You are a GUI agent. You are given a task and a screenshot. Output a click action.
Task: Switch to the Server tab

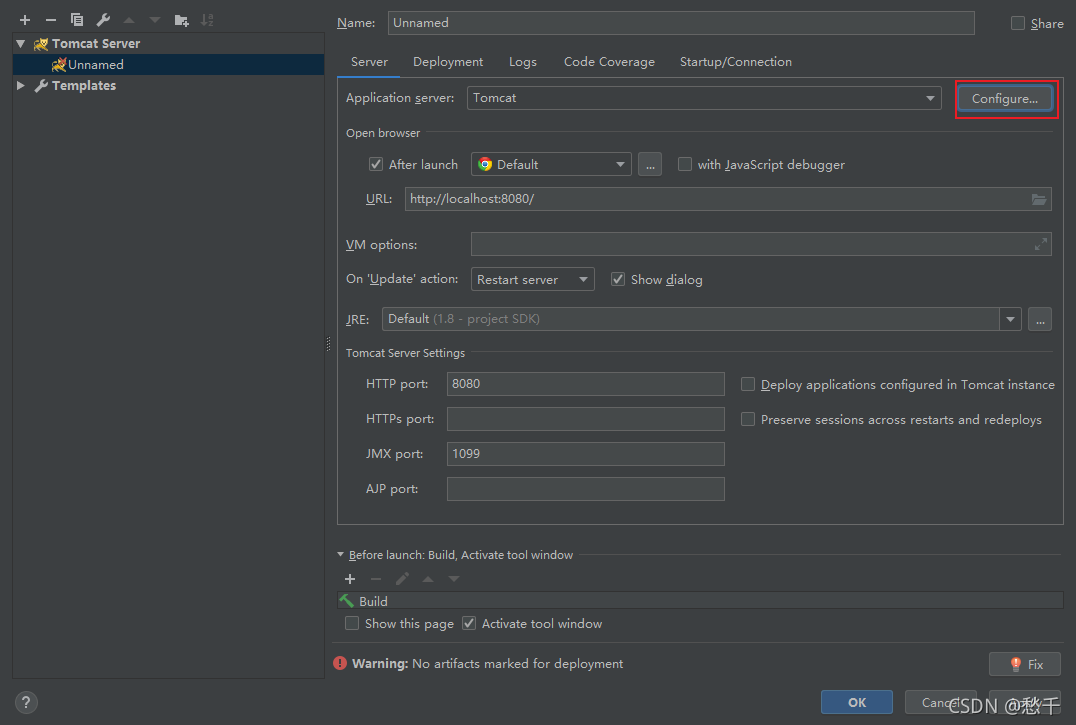[369, 62]
